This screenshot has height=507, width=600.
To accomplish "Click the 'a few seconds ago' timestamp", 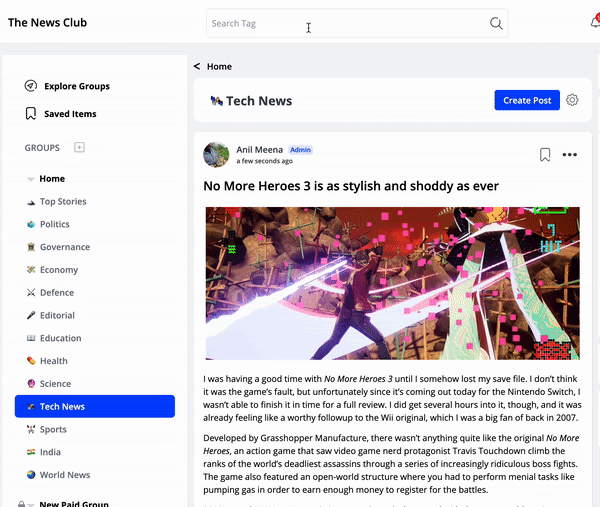I will pyautogui.click(x=264, y=161).
